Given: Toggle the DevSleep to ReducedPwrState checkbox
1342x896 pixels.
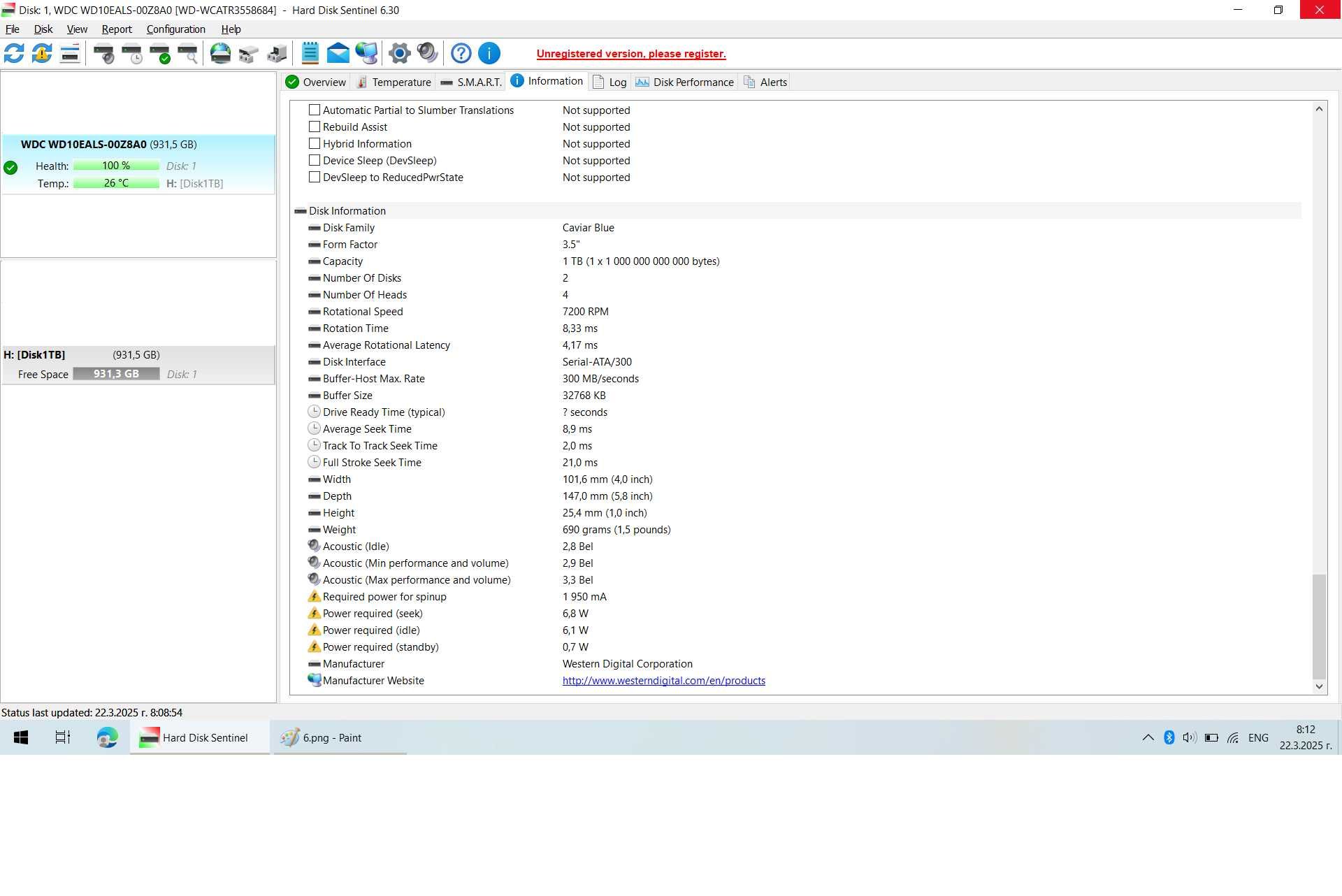Looking at the screenshot, I should pos(315,177).
